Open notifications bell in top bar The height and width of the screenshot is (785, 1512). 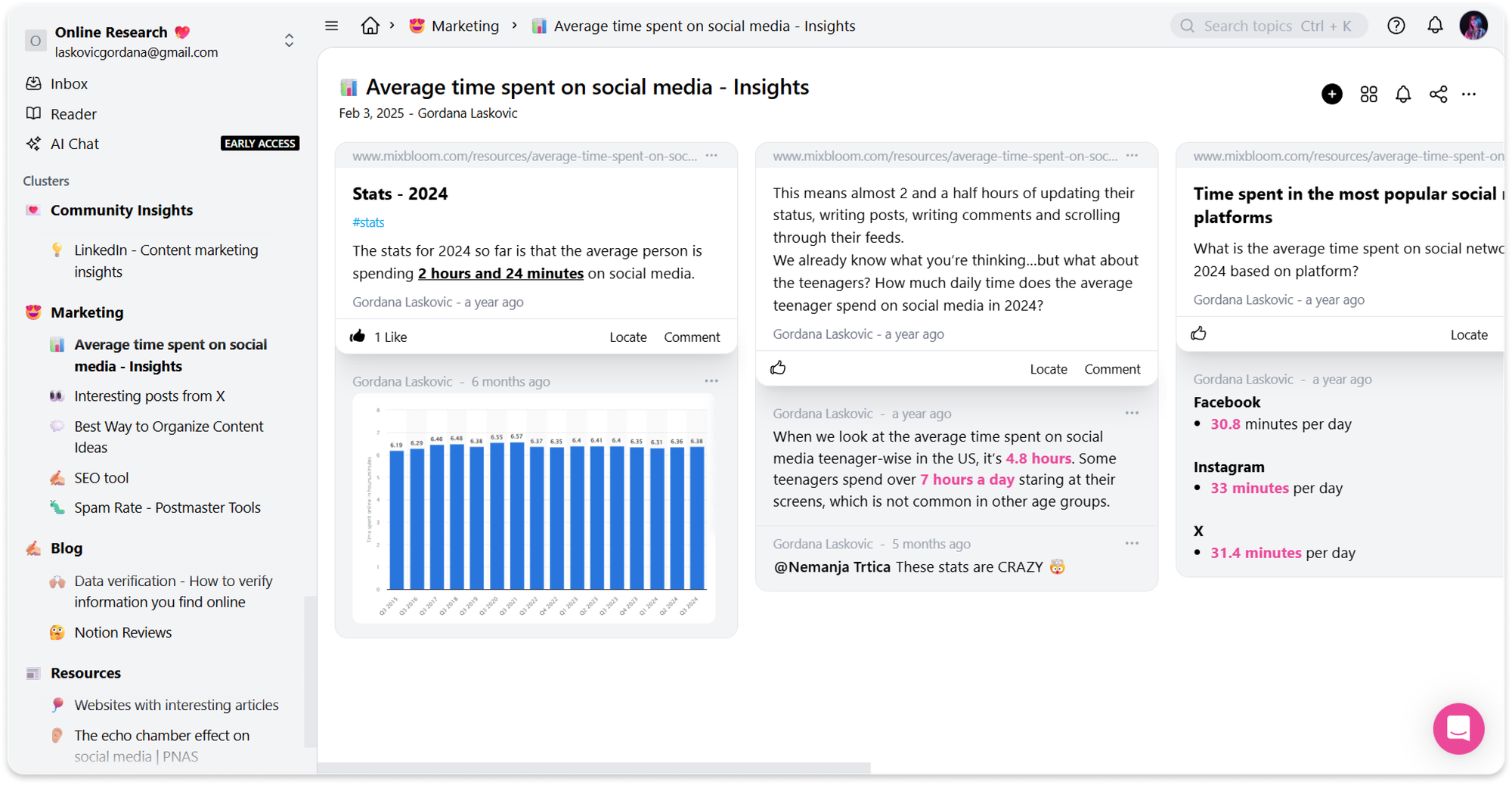1434,26
